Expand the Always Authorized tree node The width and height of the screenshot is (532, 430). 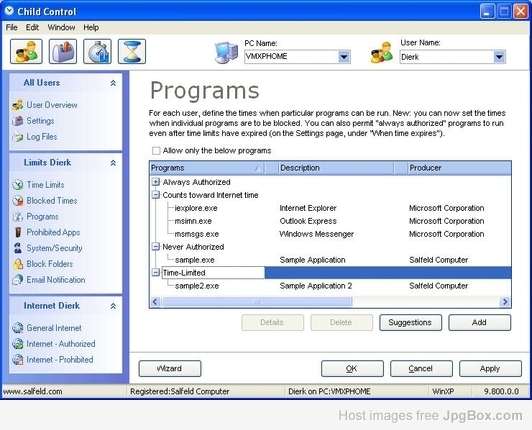pos(156,182)
